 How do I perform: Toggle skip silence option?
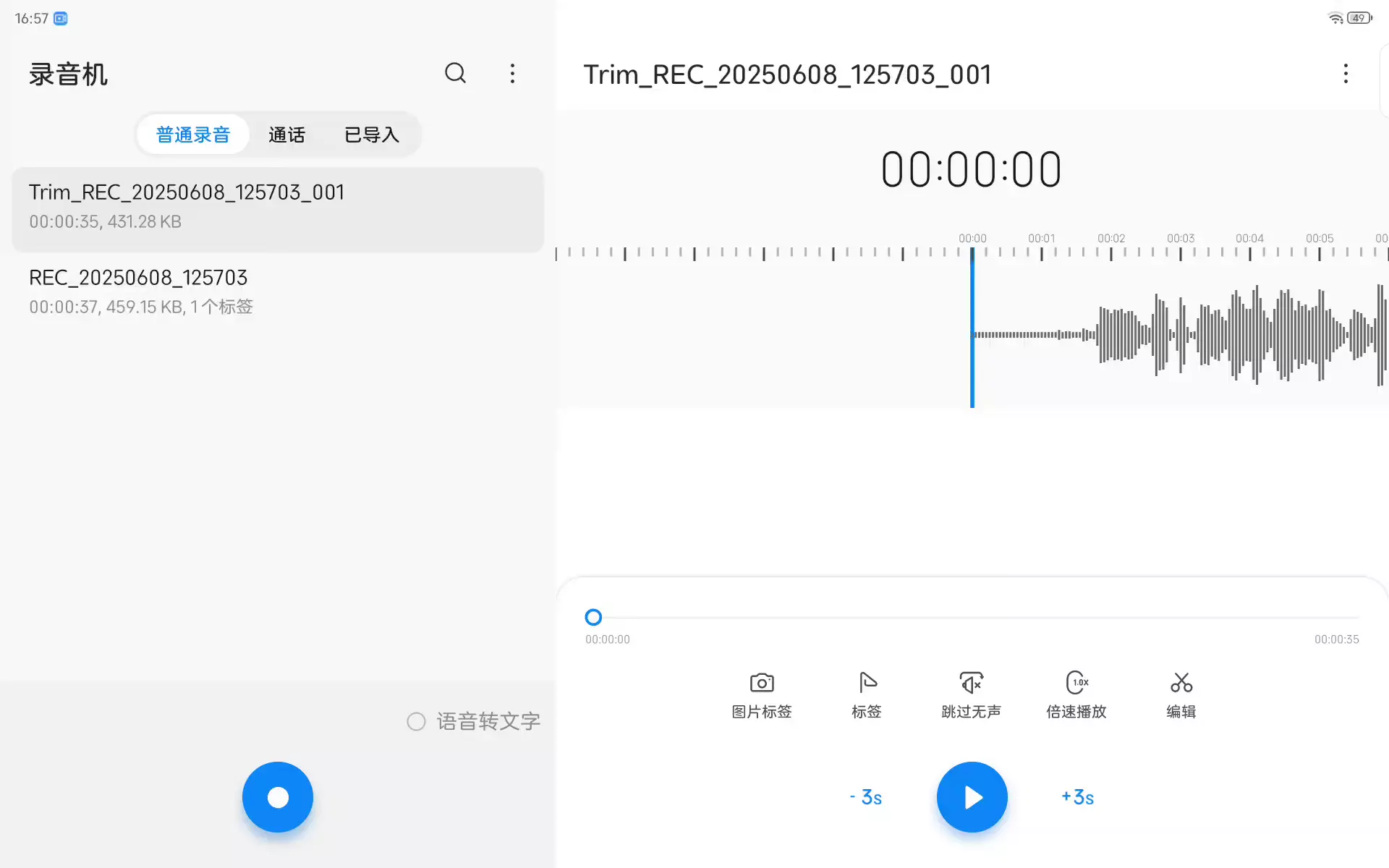[x=971, y=683]
